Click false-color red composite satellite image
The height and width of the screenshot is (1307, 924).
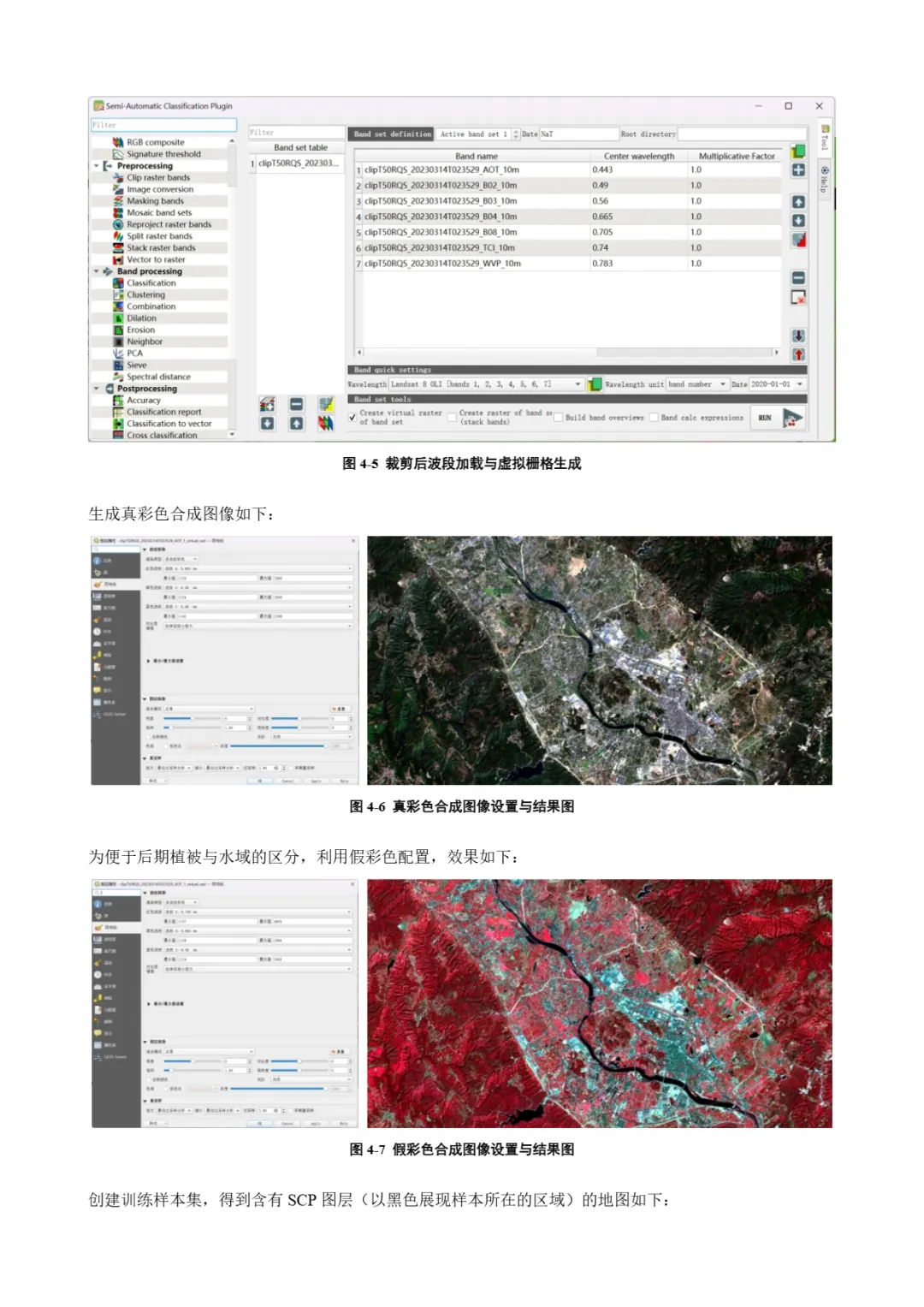[x=600, y=1003]
